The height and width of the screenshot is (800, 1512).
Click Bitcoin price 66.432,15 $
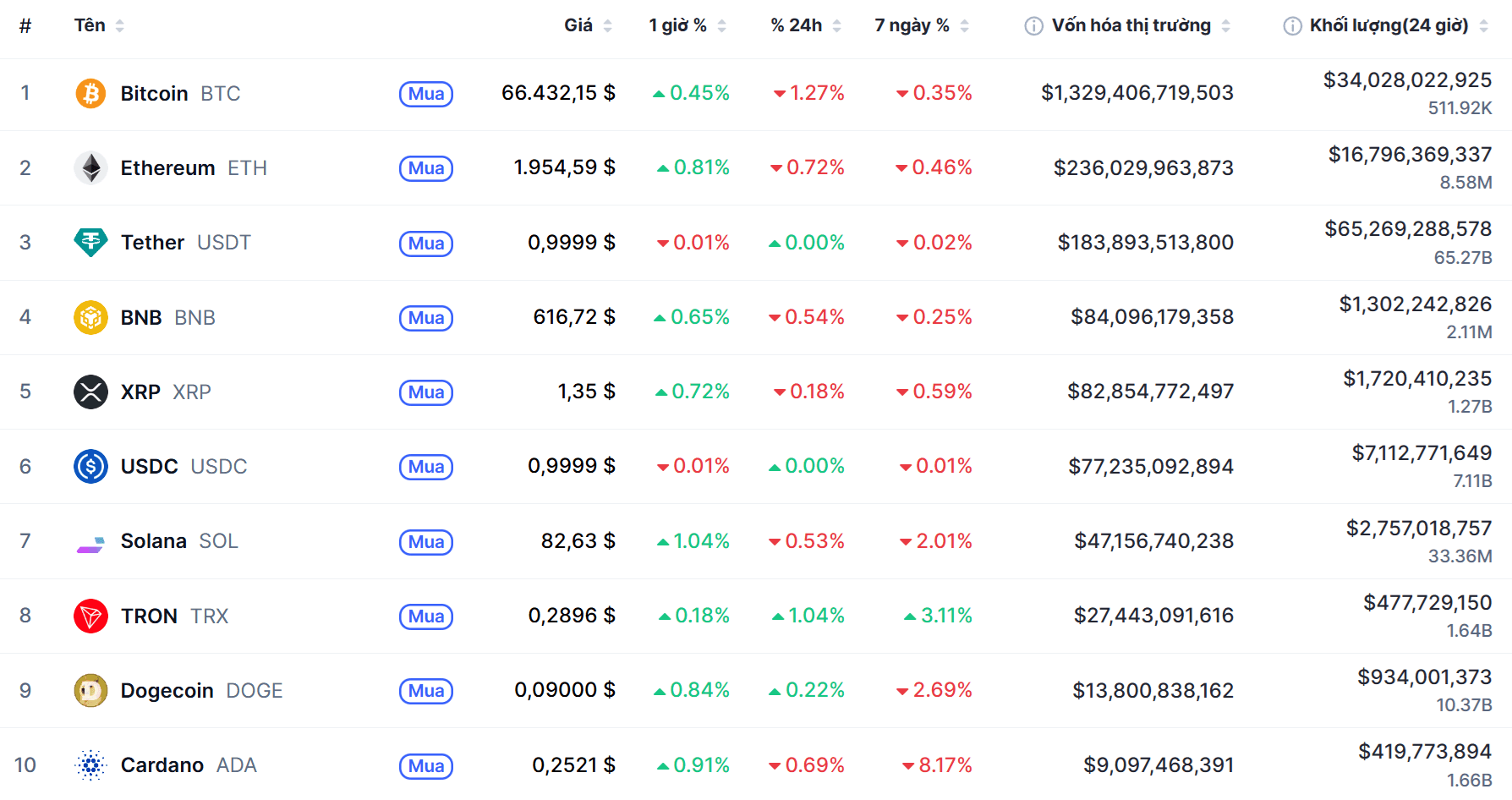click(x=558, y=93)
